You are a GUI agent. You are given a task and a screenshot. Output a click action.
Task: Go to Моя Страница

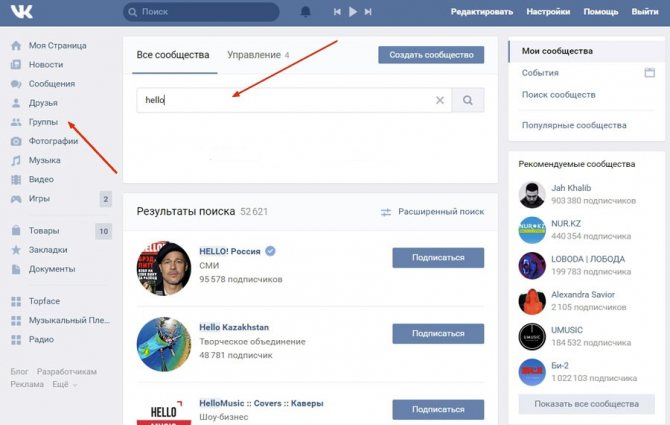57,45
